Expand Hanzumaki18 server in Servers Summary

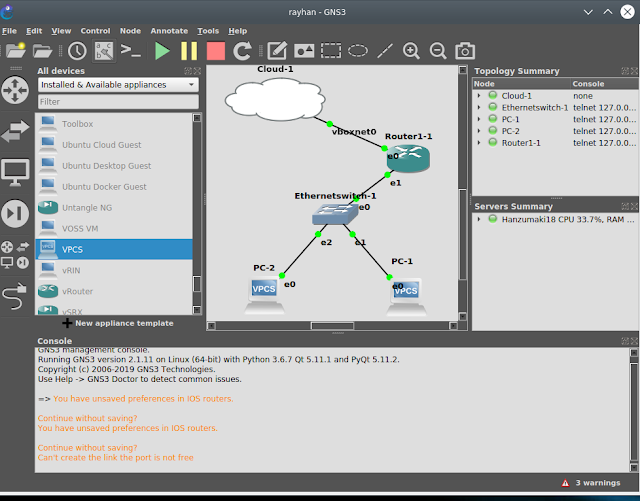479,219
